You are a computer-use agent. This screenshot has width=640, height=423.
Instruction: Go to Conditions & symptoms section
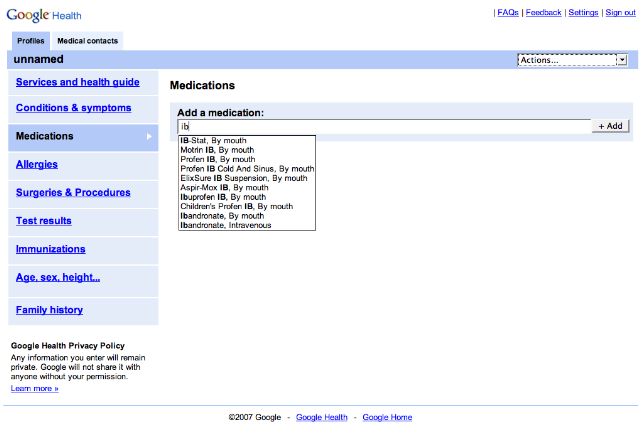point(73,108)
